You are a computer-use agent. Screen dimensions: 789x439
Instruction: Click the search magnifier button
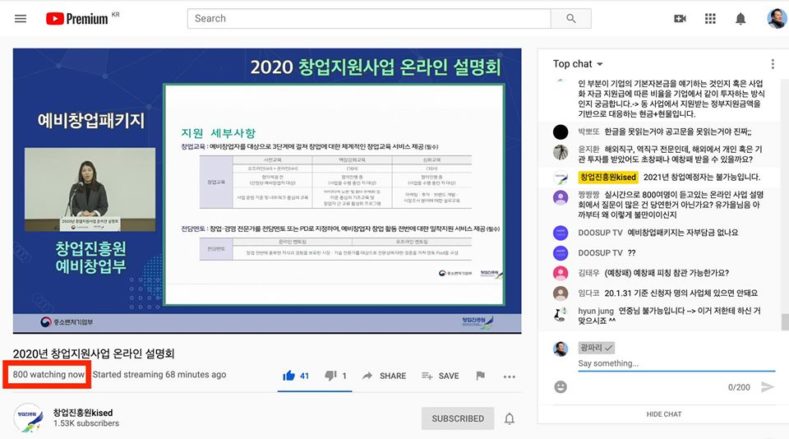pyautogui.click(x=571, y=18)
